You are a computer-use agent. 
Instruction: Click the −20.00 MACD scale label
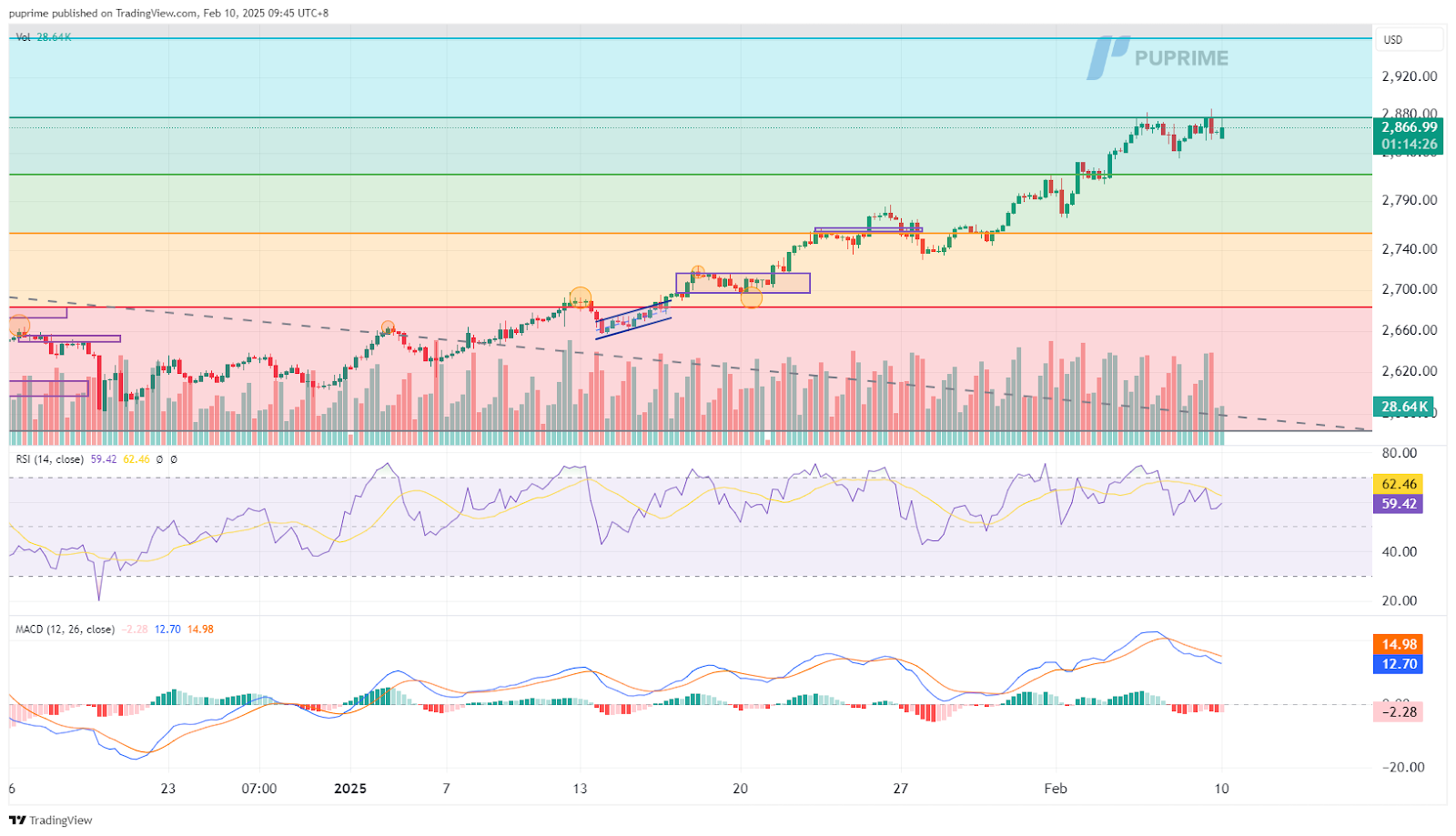(1403, 767)
